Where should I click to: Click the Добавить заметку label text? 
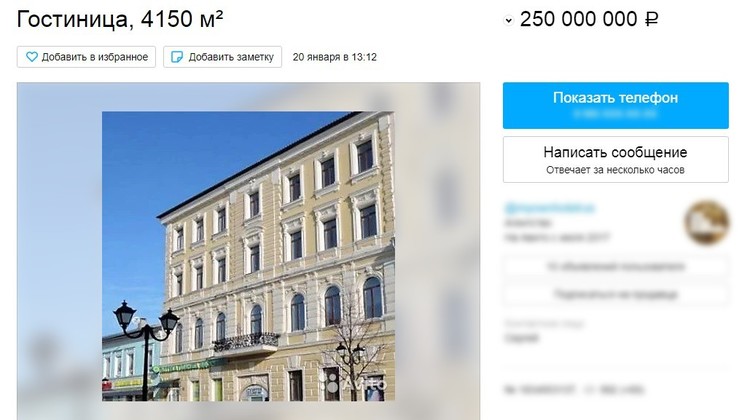pyautogui.click(x=231, y=57)
